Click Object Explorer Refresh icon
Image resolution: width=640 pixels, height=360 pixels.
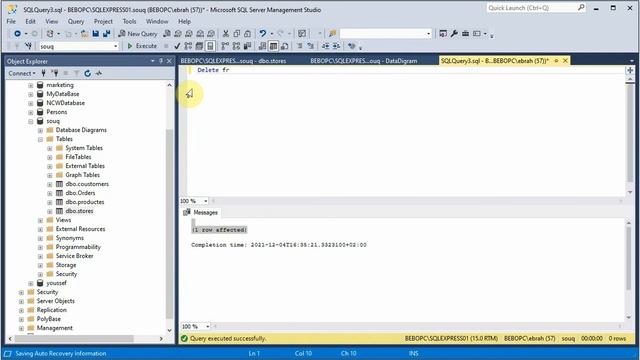[x=87, y=73]
